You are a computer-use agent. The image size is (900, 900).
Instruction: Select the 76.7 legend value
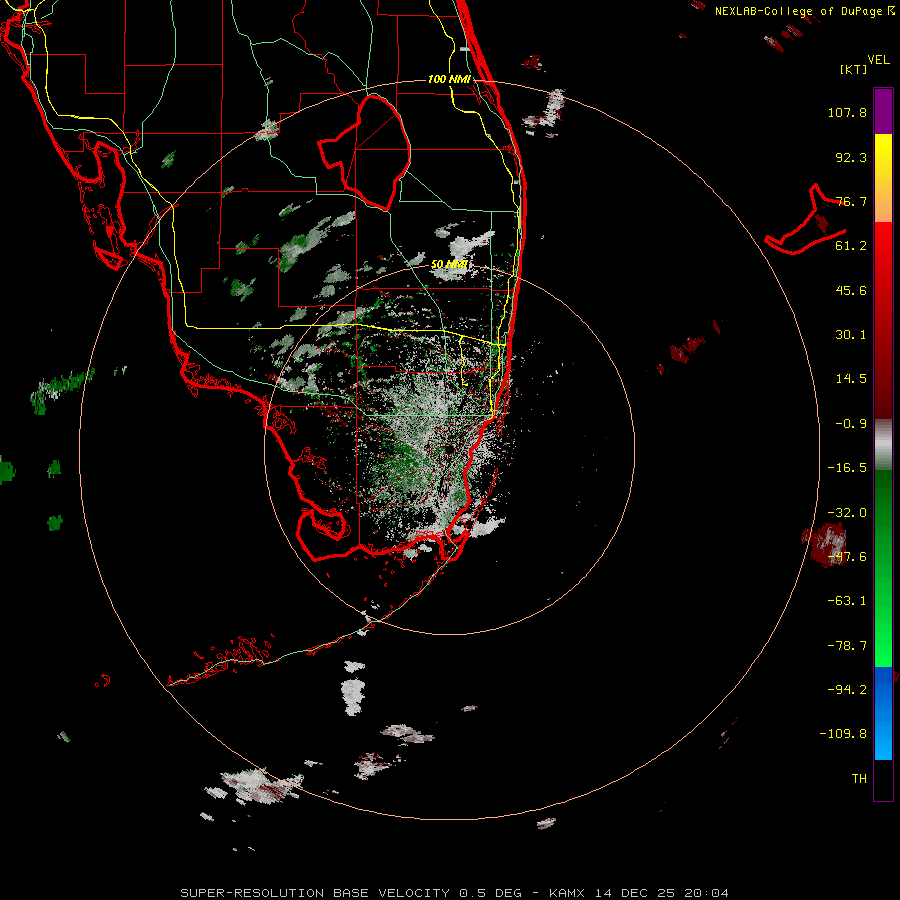(851, 201)
